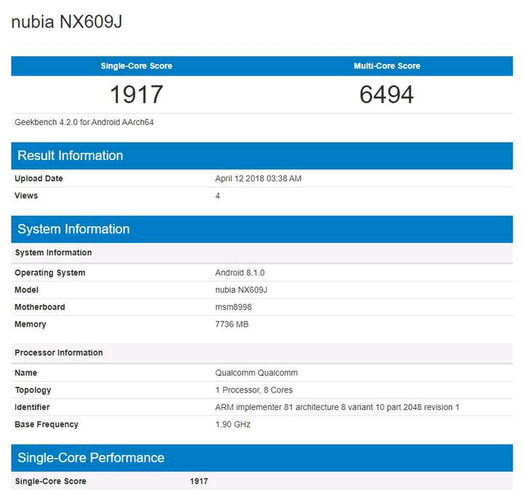523x490 pixels.
Task: Click the 1.90 GHz value
Action: click(233, 424)
